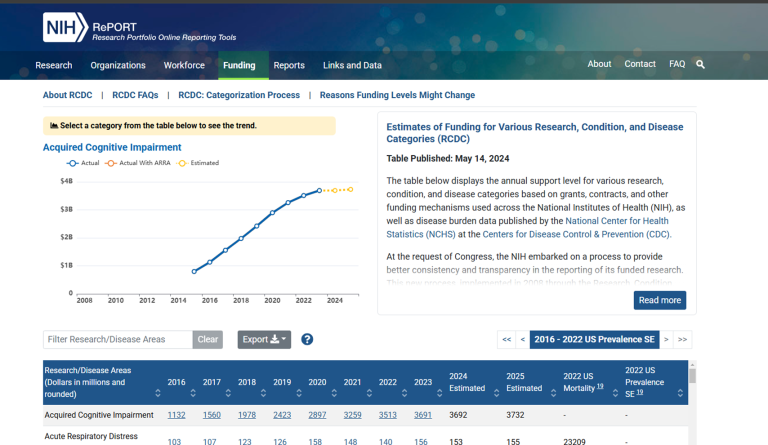Image resolution: width=768 pixels, height=445 pixels.
Task: Sort the 2022 US Prevalence SE column
Action: [680, 393]
